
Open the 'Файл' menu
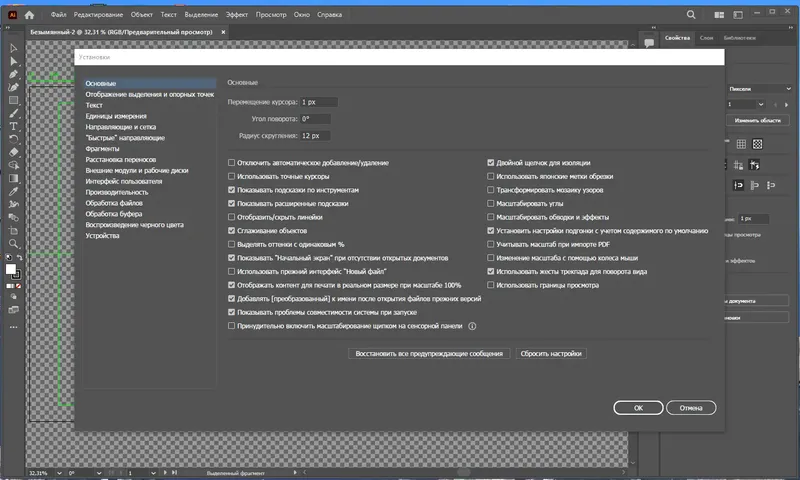coord(59,15)
